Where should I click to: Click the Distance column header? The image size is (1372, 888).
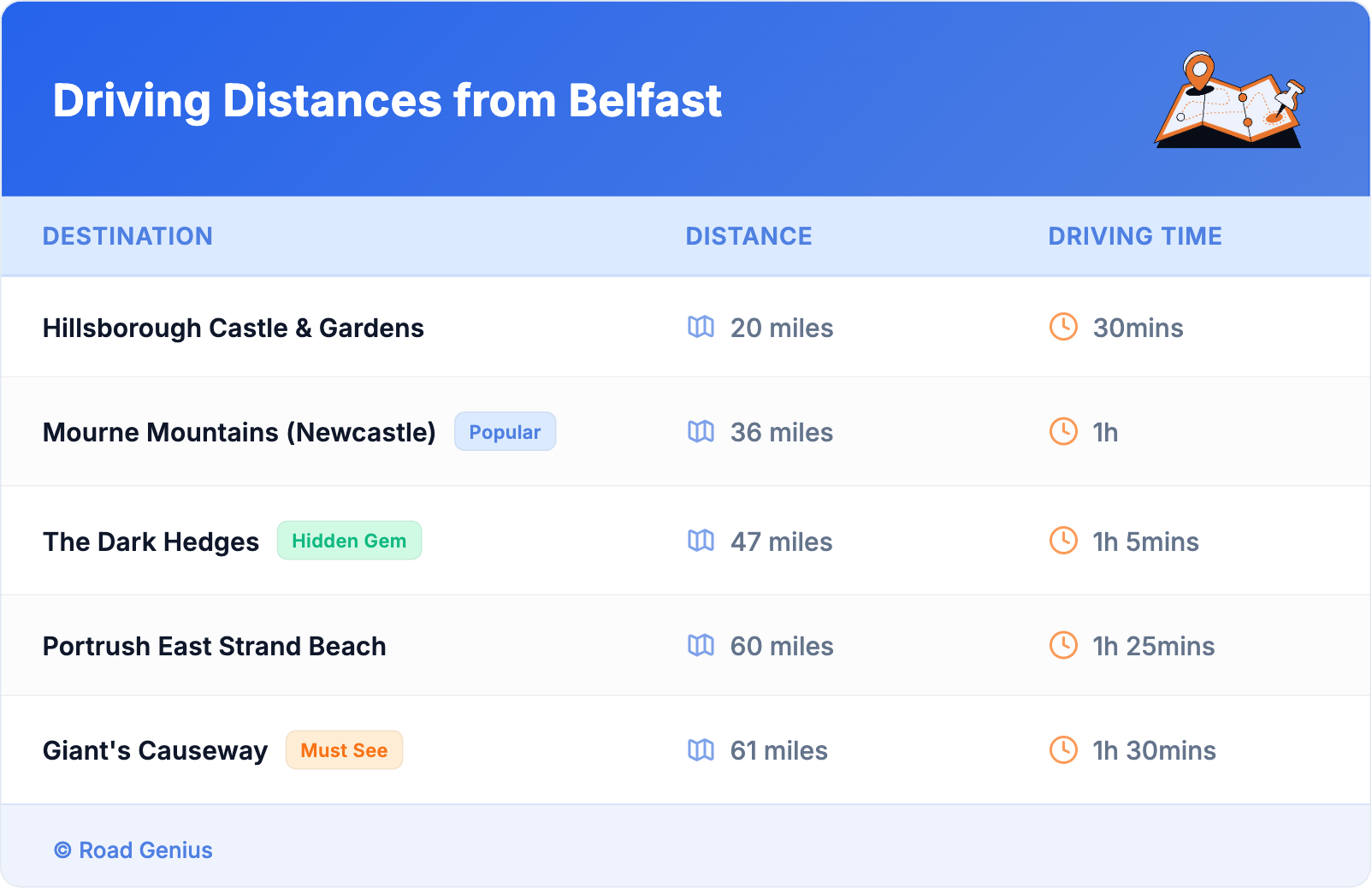coord(748,236)
